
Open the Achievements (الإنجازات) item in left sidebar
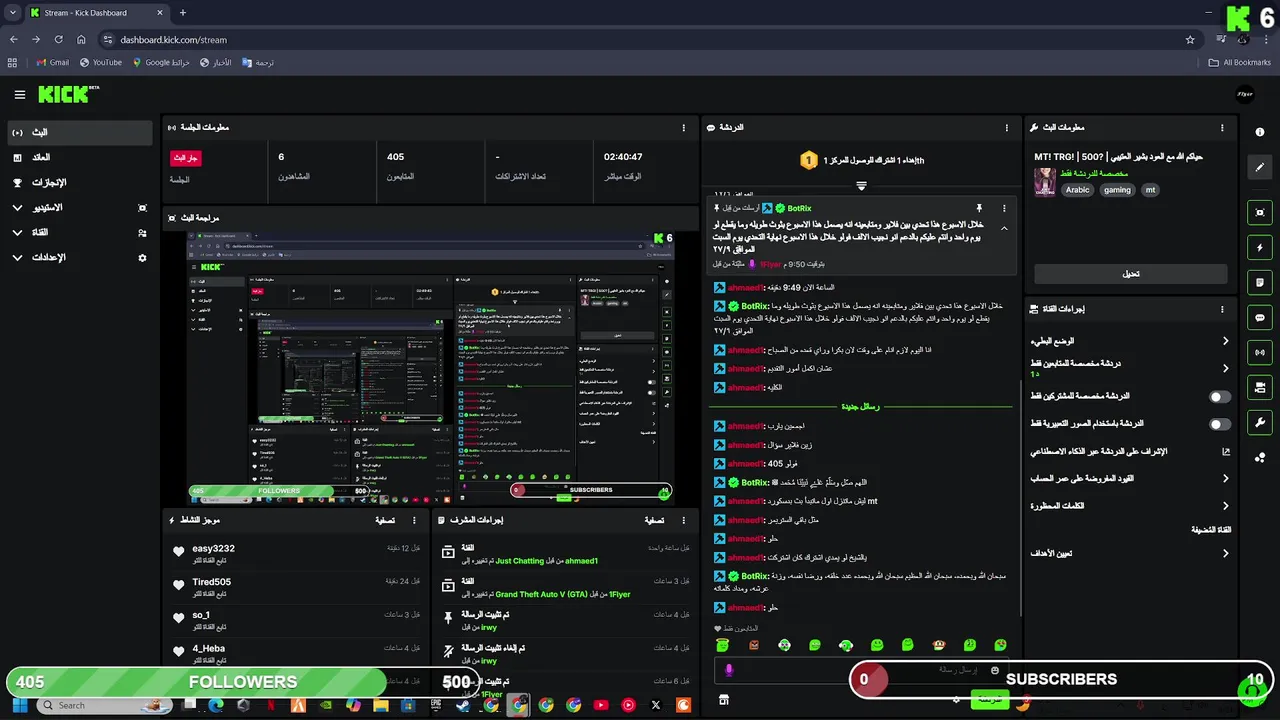78,183
